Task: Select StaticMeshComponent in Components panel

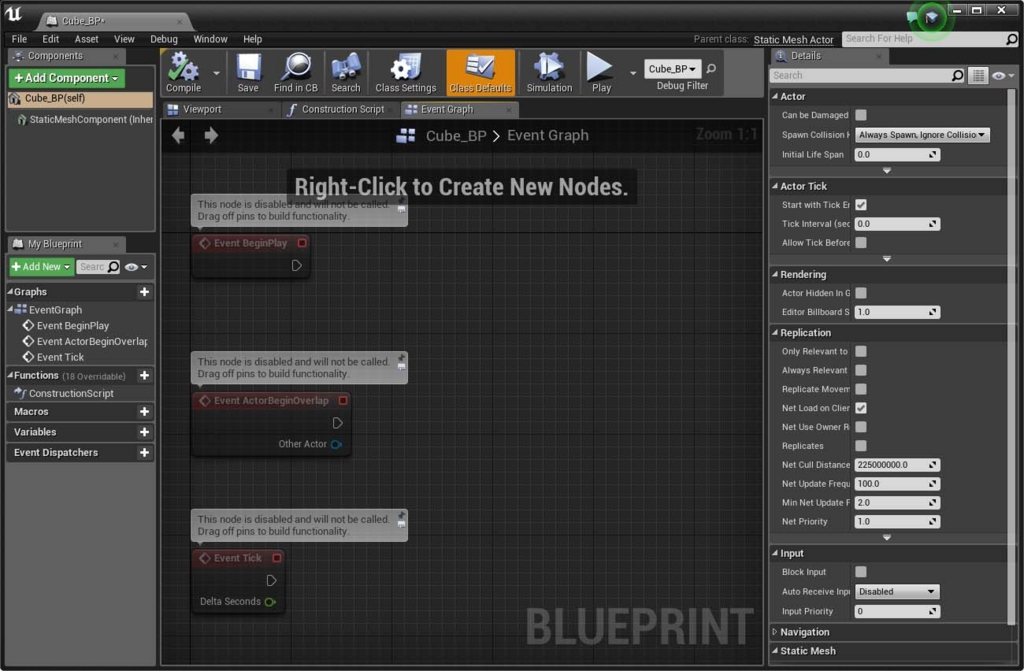Action: pos(84,120)
